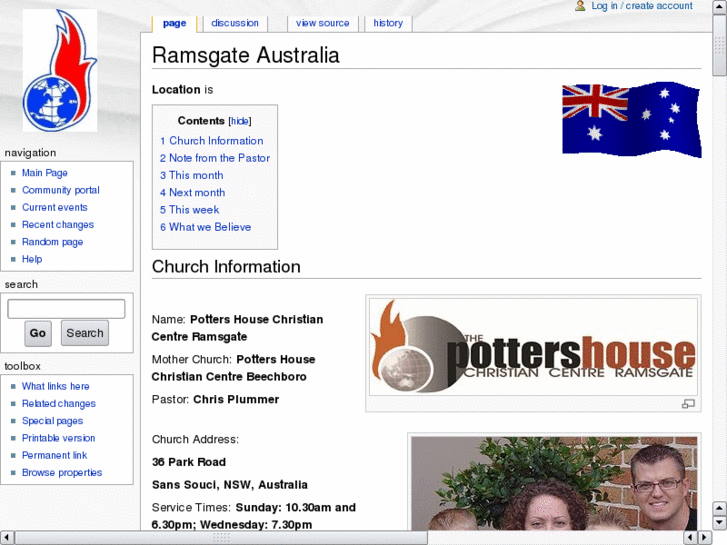Image resolution: width=727 pixels, height=545 pixels.
Task: Click Log in / create account link
Action: click(x=642, y=6)
